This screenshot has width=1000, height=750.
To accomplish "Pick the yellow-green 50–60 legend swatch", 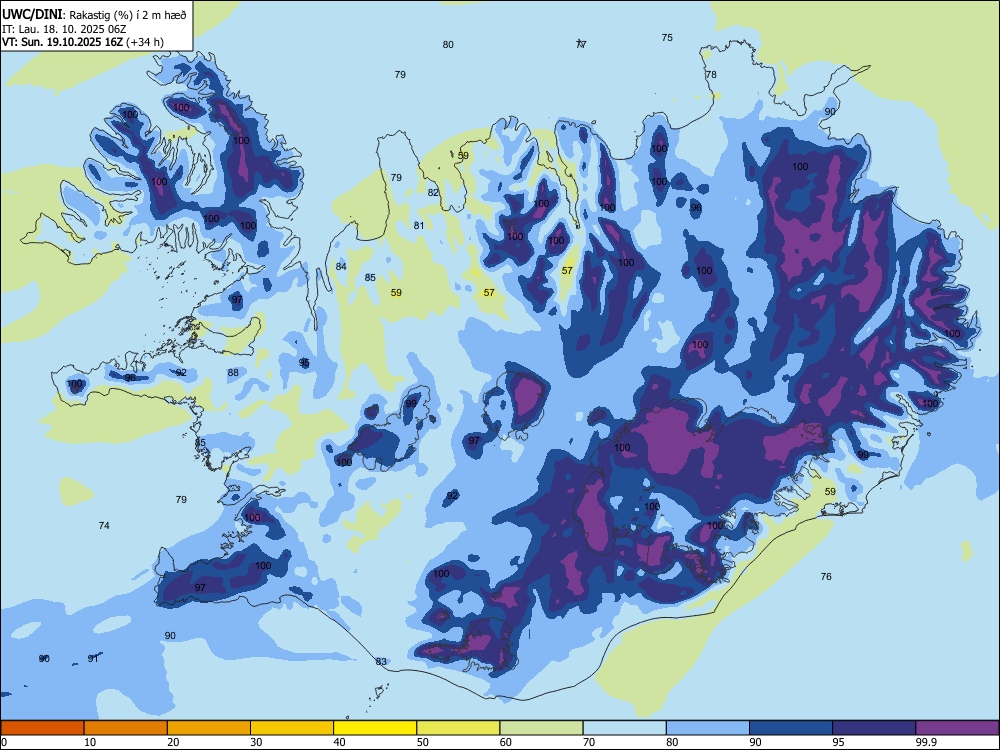I will (458, 728).
